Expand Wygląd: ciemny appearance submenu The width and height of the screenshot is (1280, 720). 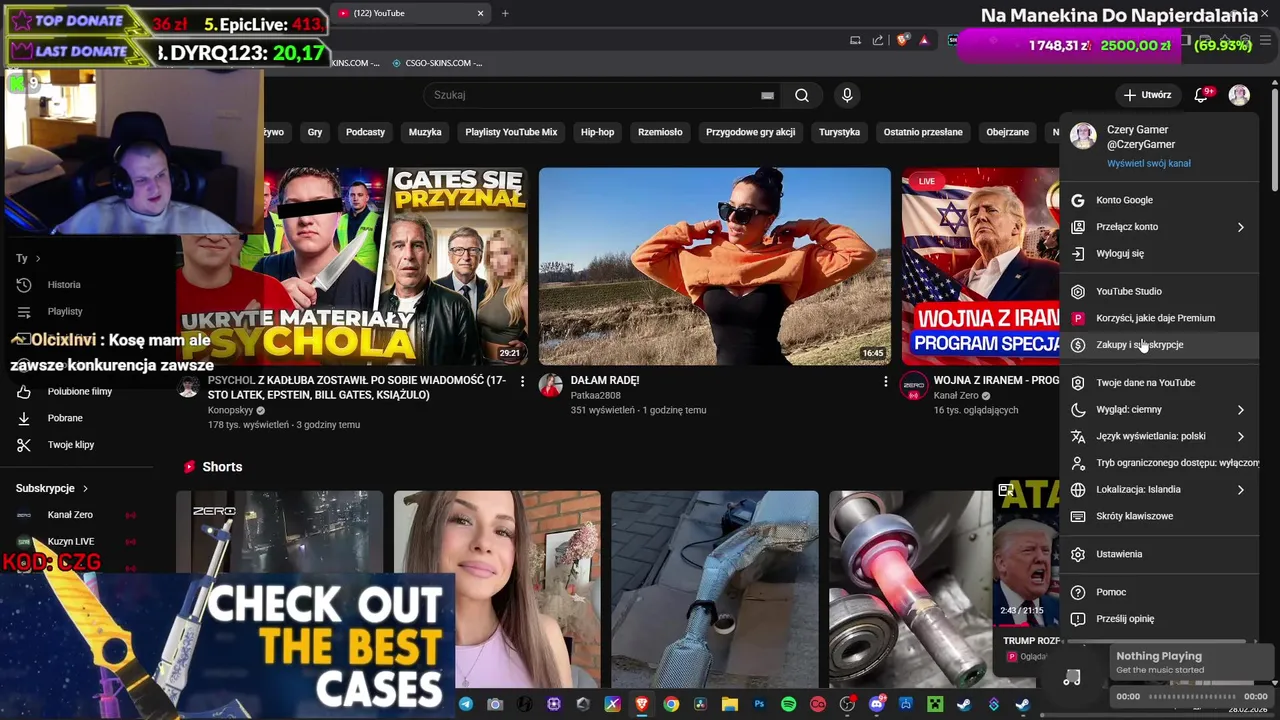click(1240, 410)
